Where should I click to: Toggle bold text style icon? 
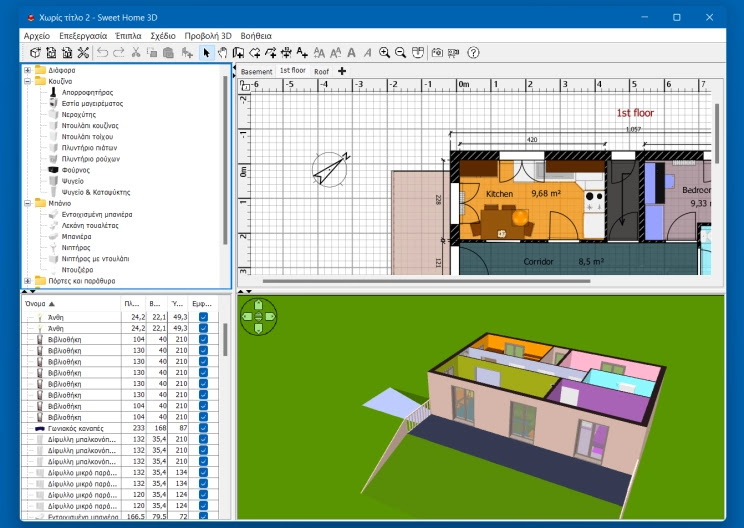pos(352,53)
